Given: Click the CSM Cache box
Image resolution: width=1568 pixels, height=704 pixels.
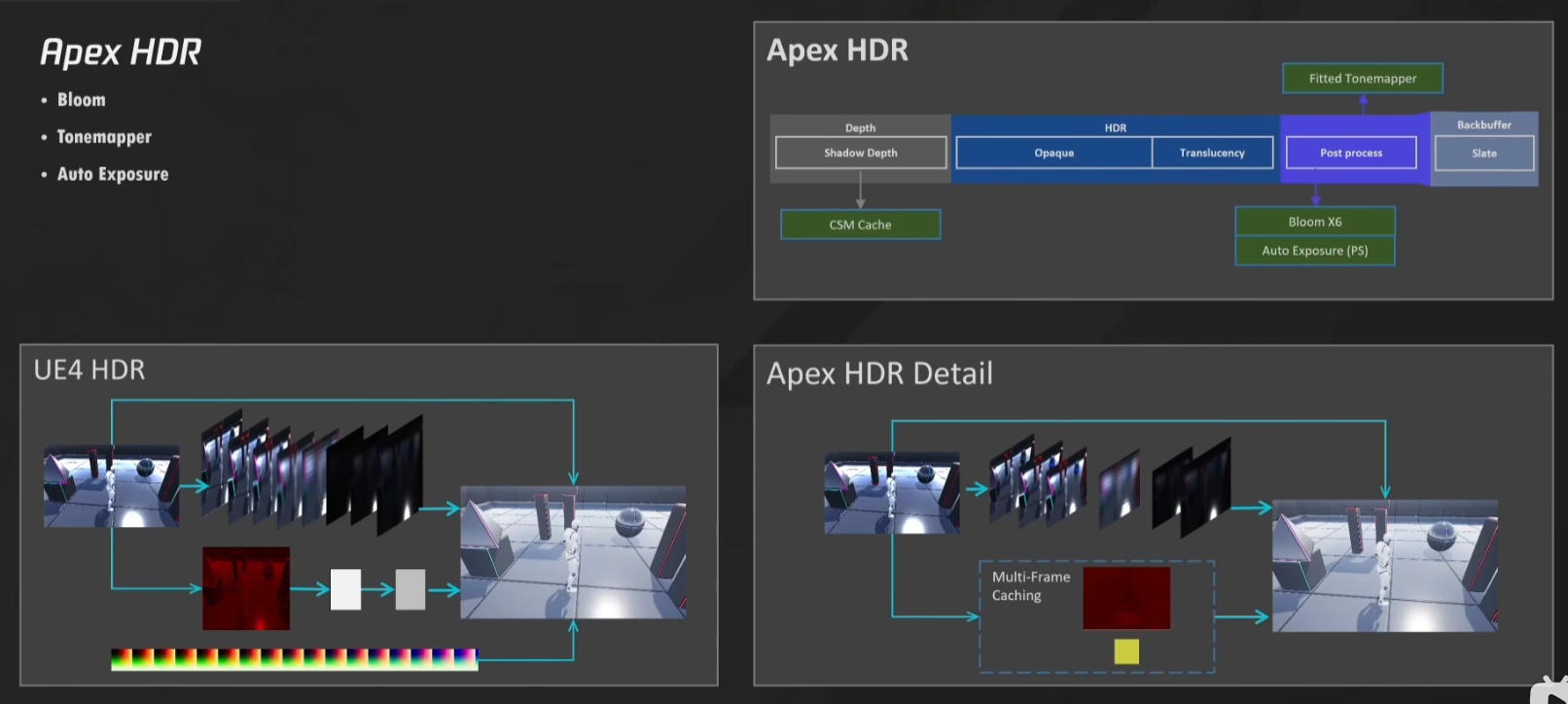Looking at the screenshot, I should tap(860, 225).
